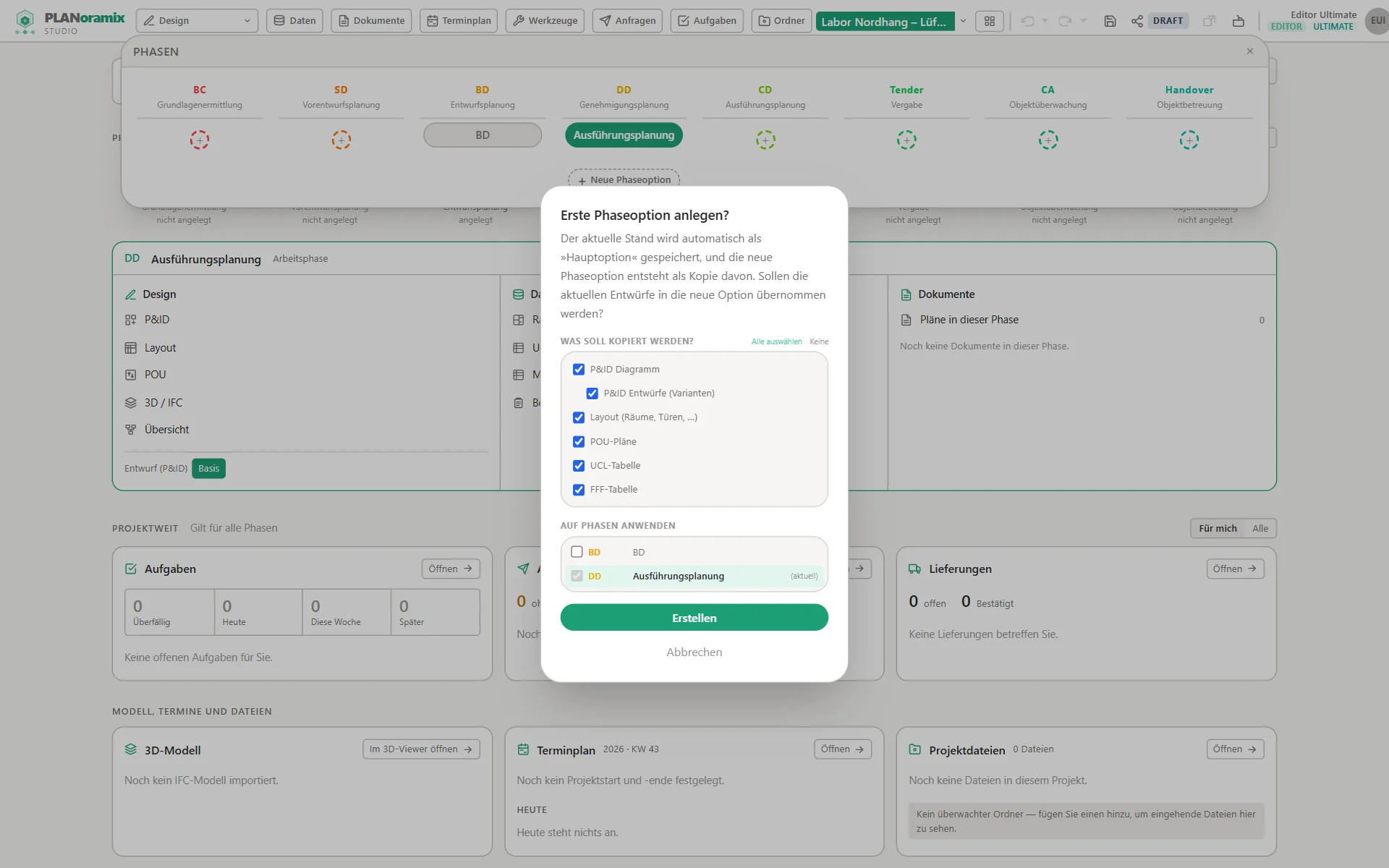
Task: Open the grid view icon next to project name
Action: coord(990,21)
